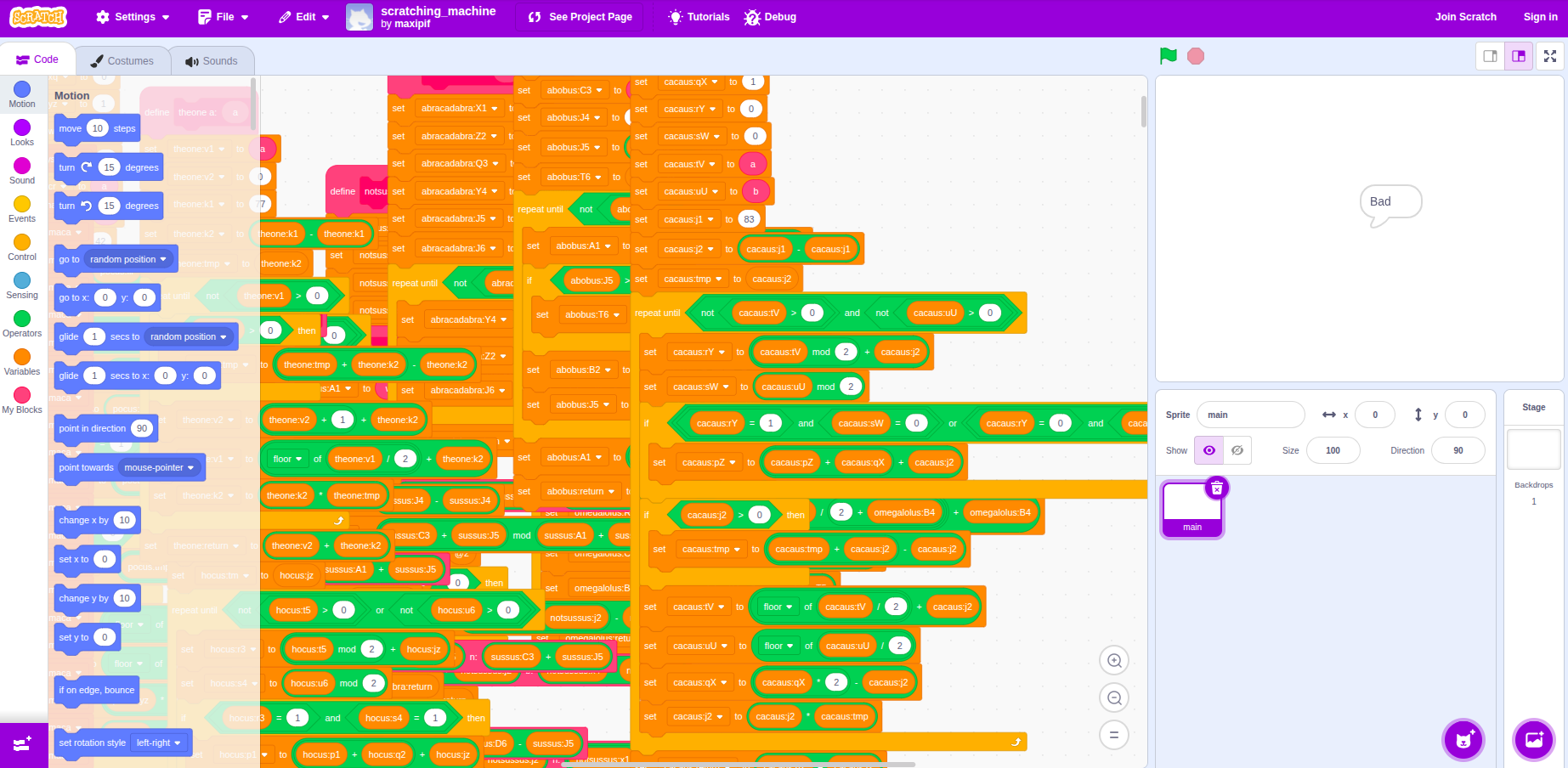The width and height of the screenshot is (1568, 768).
Task: Click the green flag to run project
Action: pyautogui.click(x=1169, y=56)
